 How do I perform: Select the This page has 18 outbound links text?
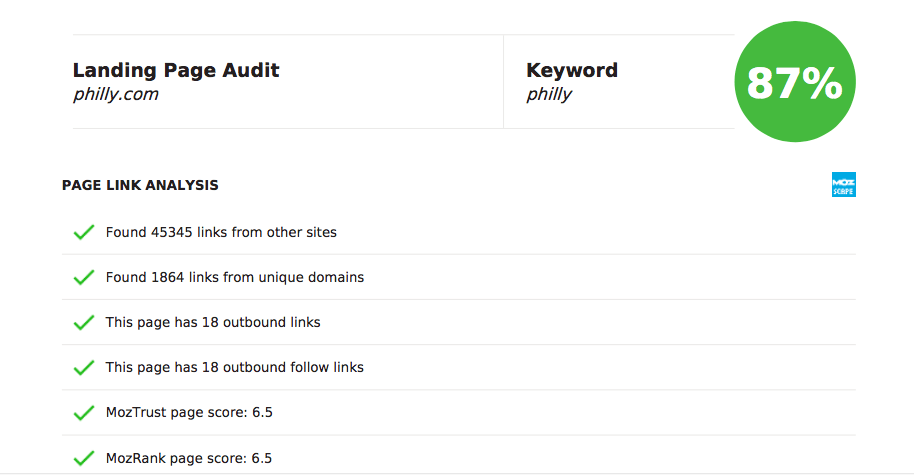pos(213,322)
